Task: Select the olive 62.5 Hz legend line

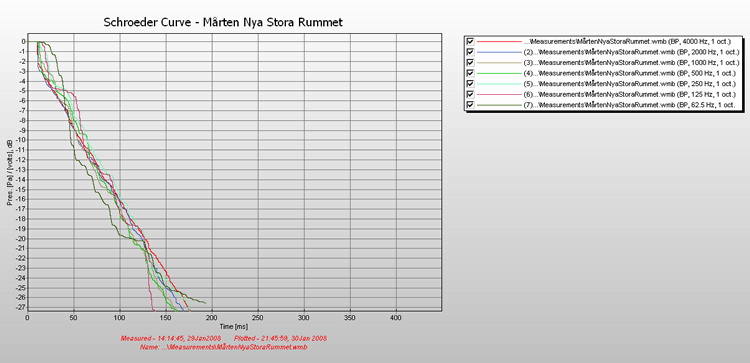Action: coord(499,105)
